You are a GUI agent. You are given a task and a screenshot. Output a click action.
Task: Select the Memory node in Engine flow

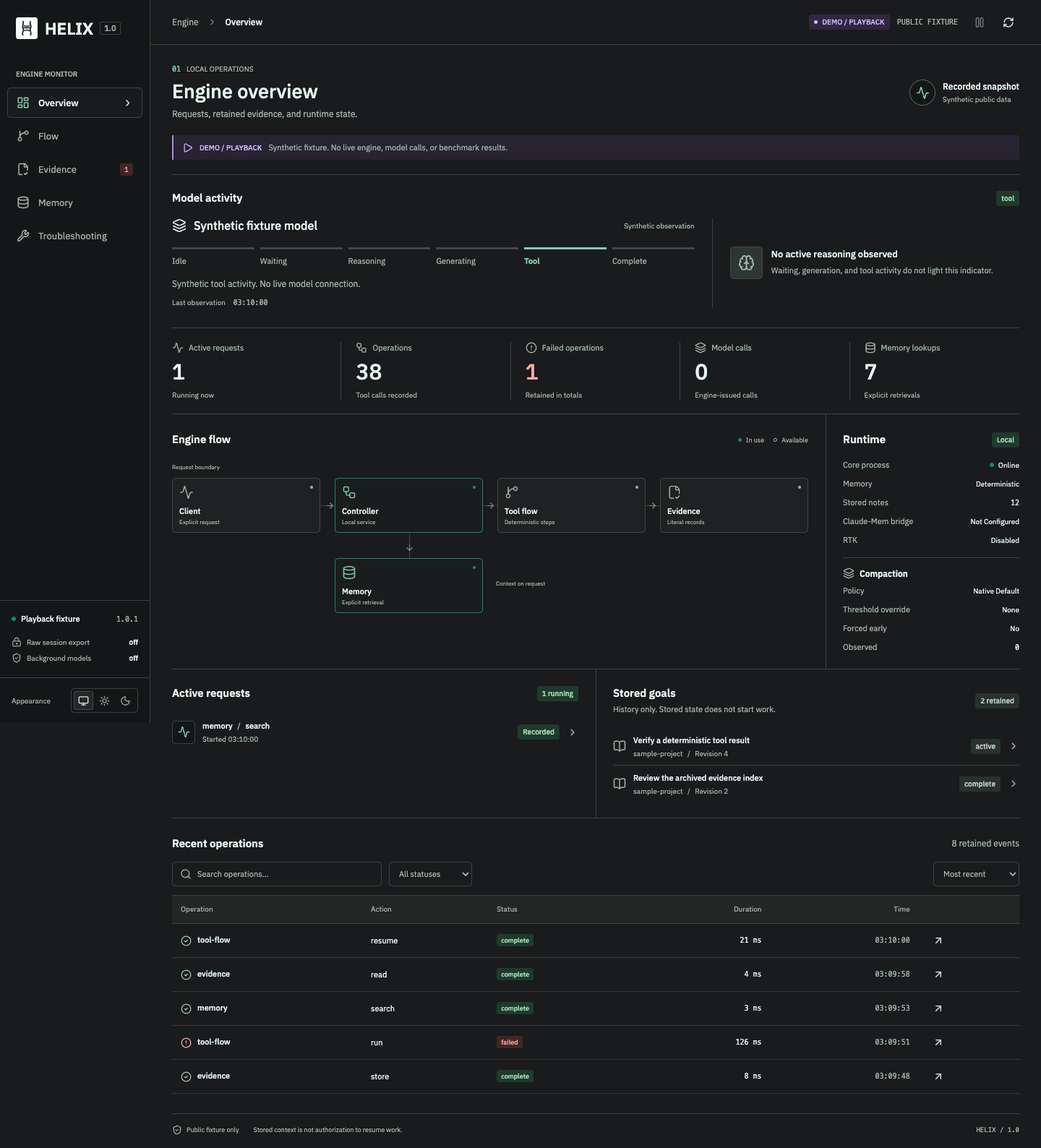[x=408, y=586]
